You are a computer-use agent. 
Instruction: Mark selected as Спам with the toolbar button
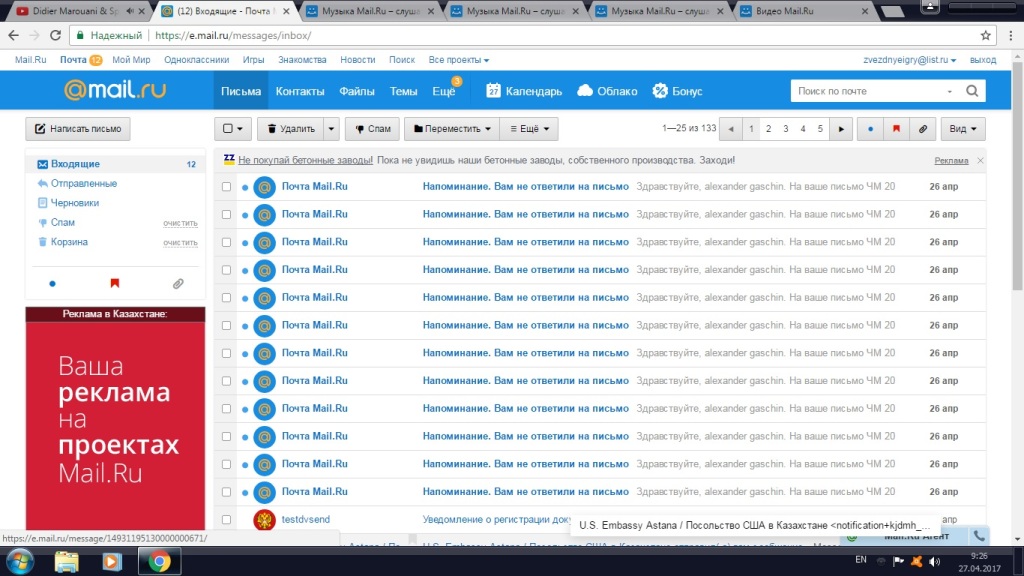click(372, 129)
